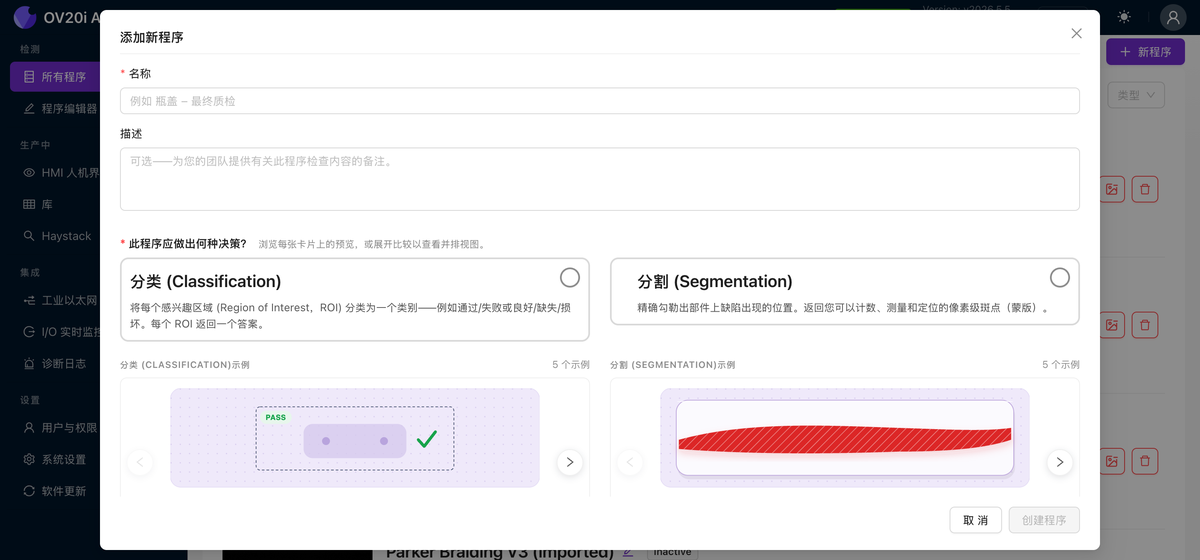The image size is (1200, 560).
Task: Click the OV20i logo in the sidebar
Action: [25, 18]
